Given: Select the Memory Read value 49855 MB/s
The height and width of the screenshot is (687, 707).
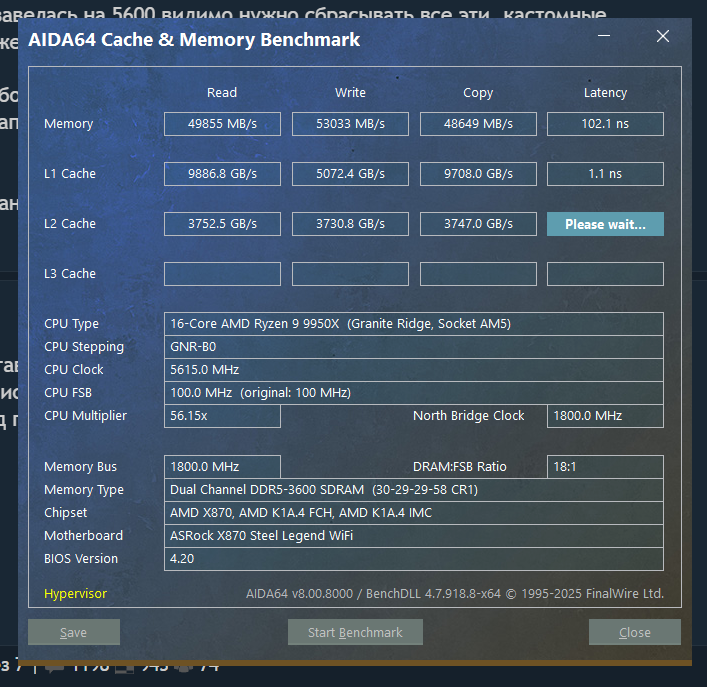Looking at the screenshot, I should [222, 124].
